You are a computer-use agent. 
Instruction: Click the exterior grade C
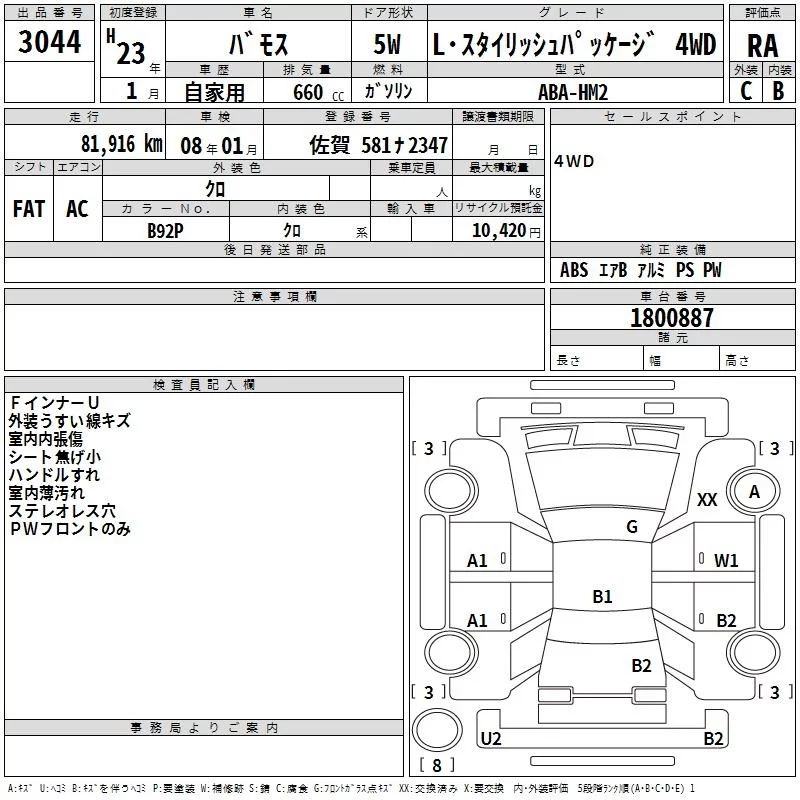(x=746, y=91)
